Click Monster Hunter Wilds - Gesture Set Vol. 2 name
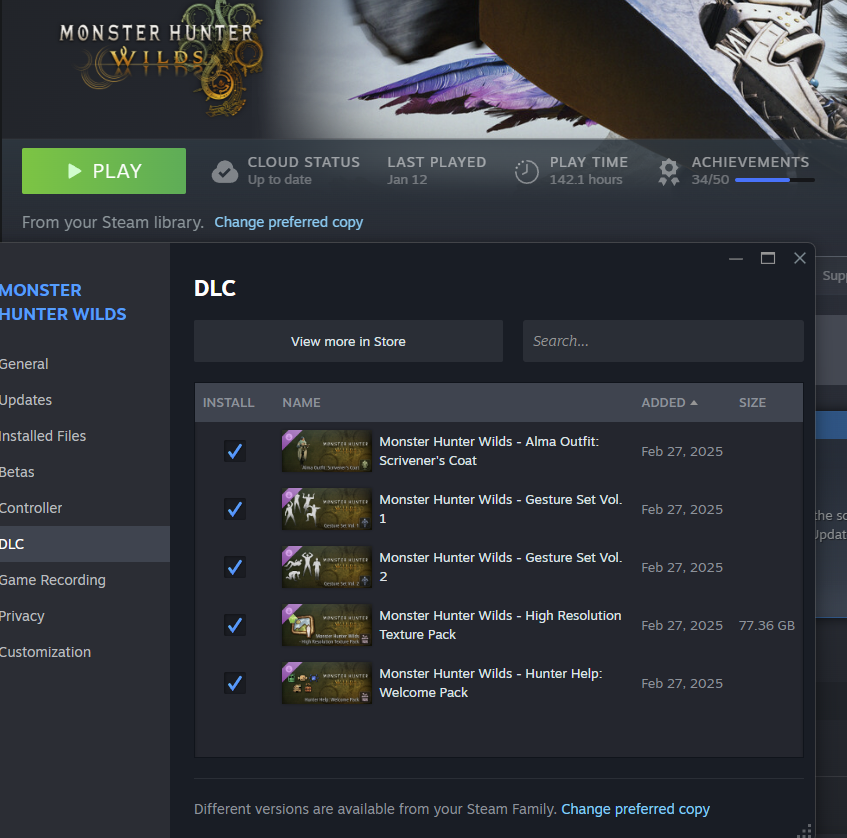Viewport: 847px width, 838px height. pos(501,567)
